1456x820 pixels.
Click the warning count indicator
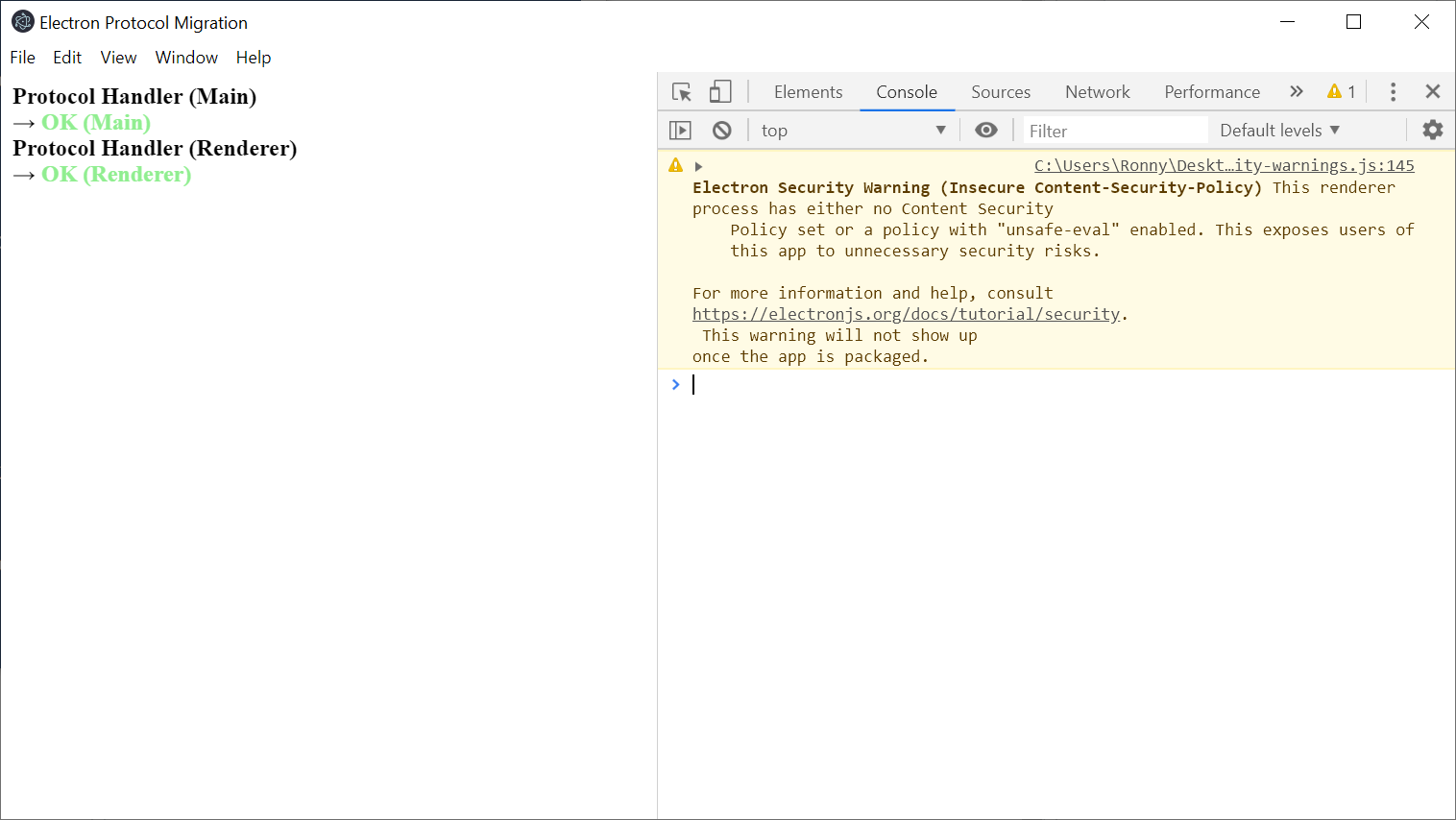coord(1341,91)
